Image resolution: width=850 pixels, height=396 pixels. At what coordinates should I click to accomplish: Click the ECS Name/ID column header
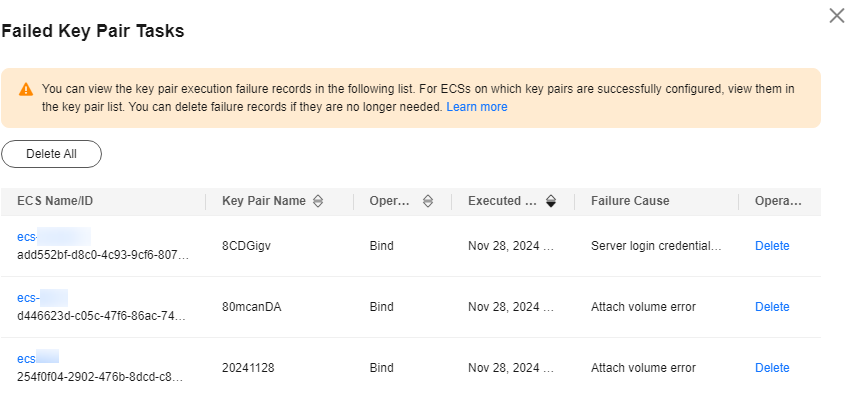(x=55, y=201)
